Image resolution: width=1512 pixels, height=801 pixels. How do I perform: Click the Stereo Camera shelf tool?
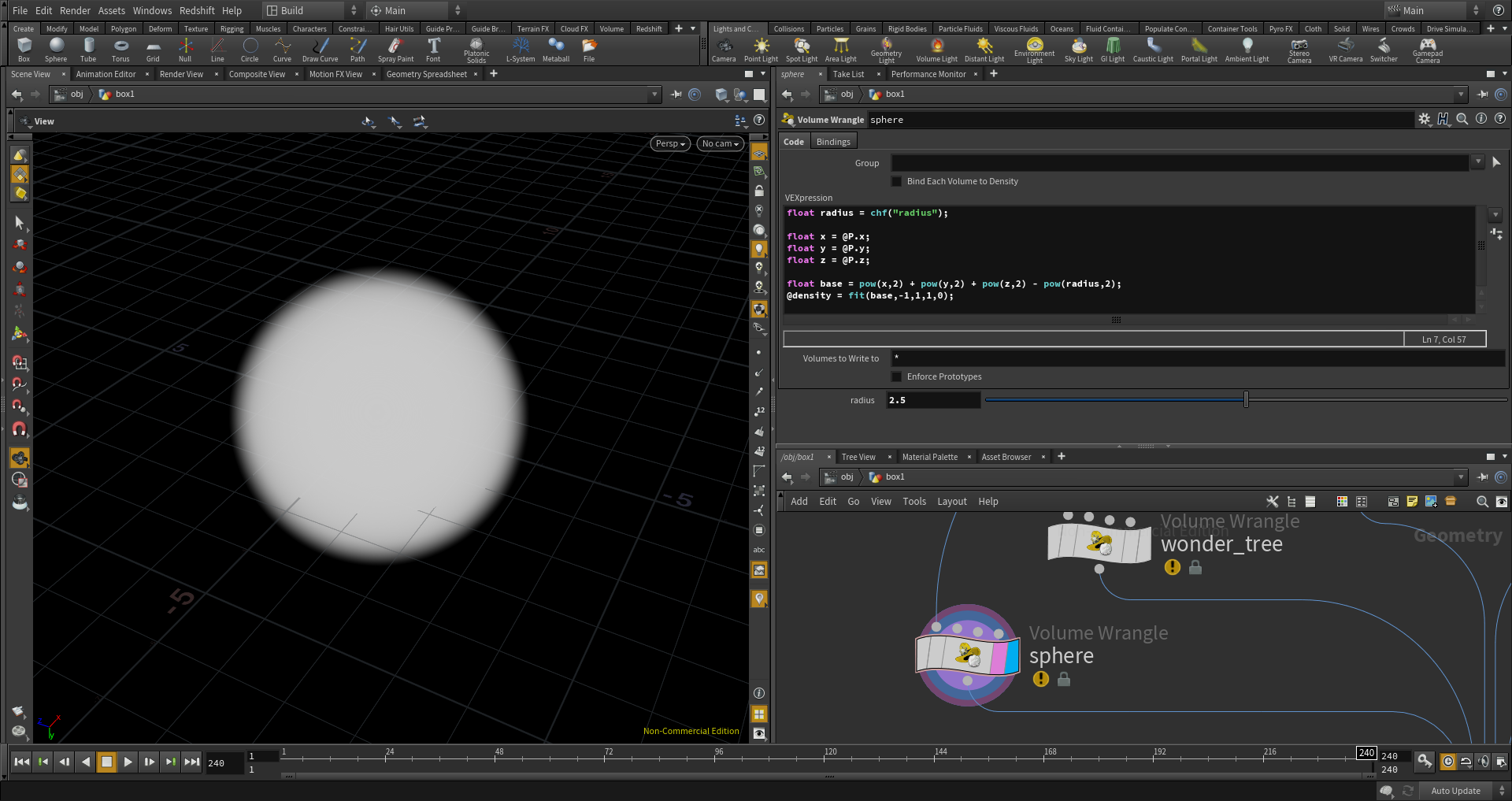1299,50
